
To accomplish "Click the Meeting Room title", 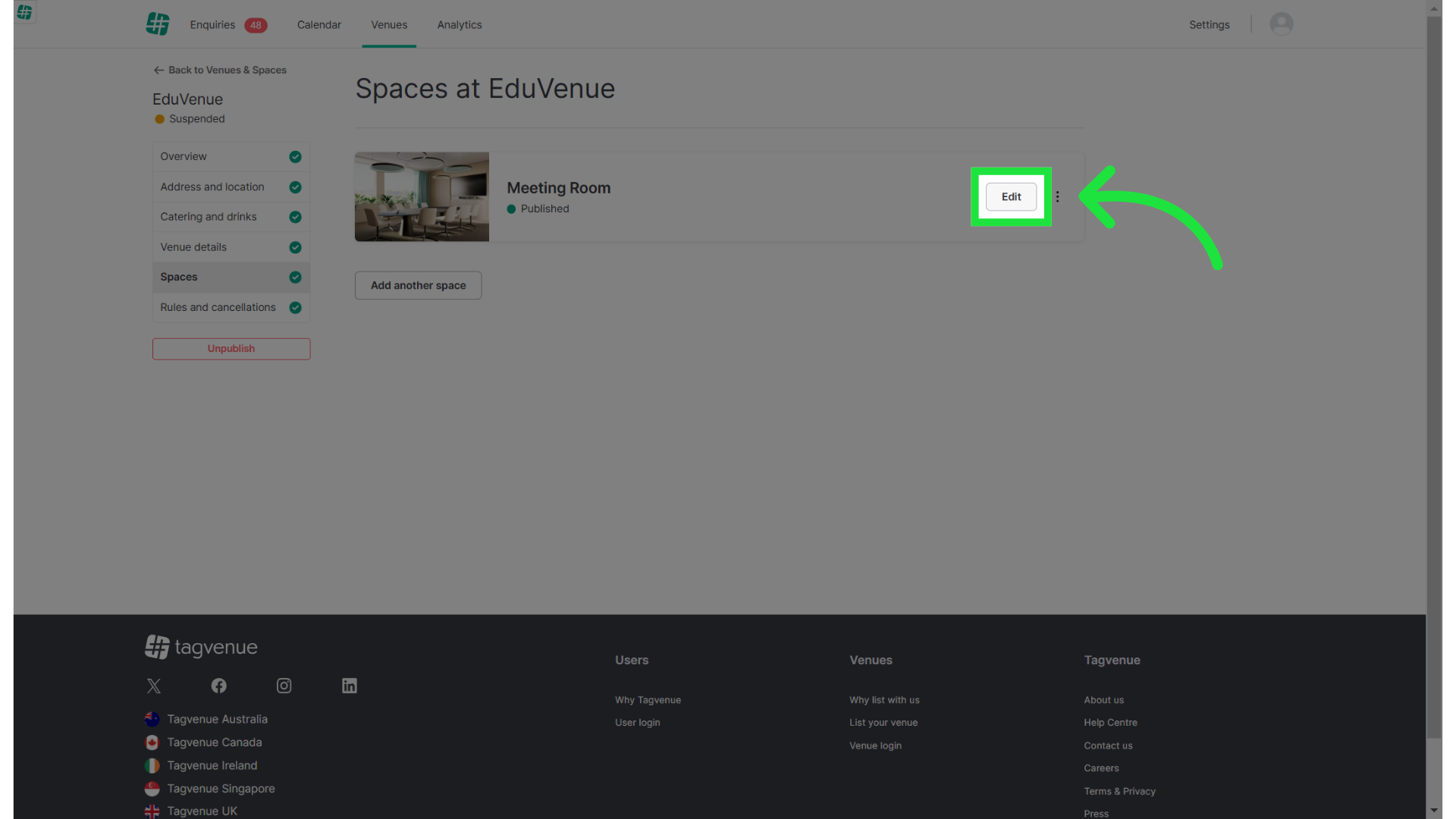I will pos(559,188).
